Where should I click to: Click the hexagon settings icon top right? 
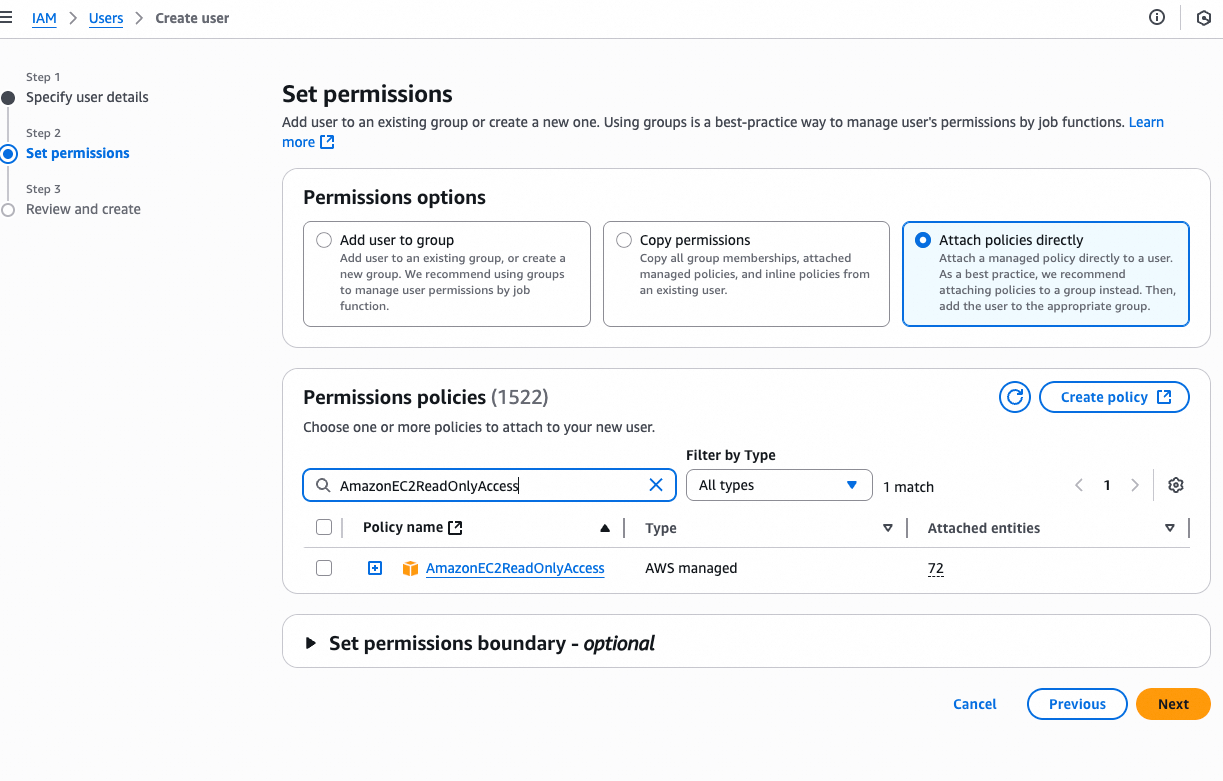1203,17
